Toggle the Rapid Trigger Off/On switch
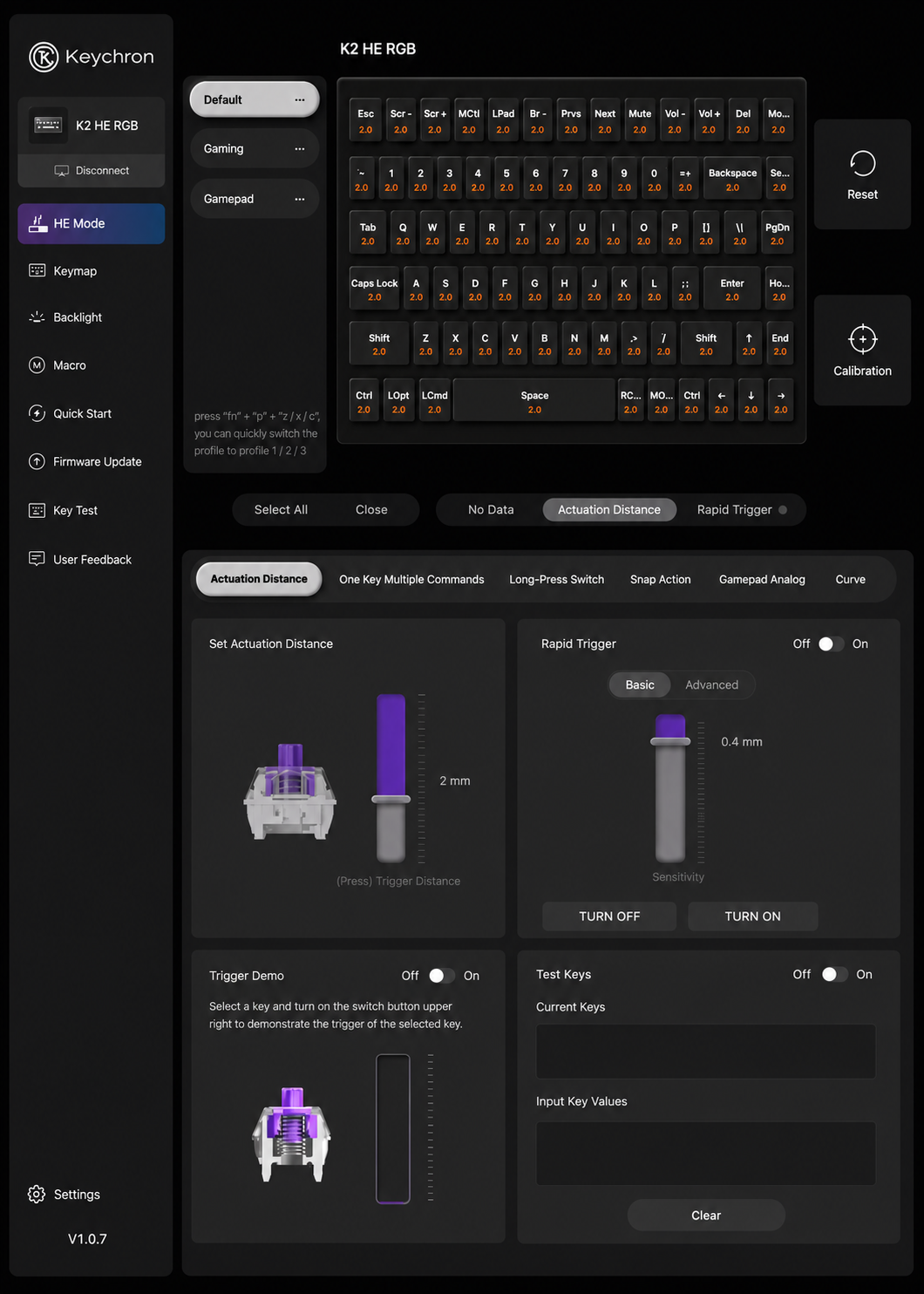Image resolution: width=924 pixels, height=1294 pixels. 831,644
